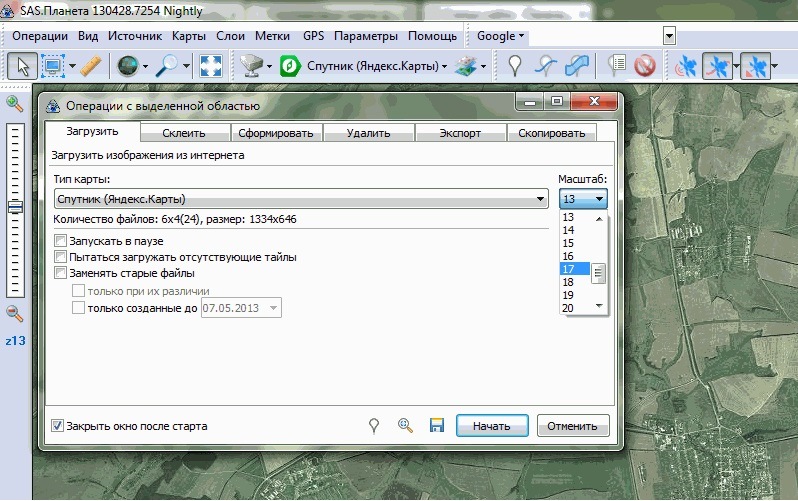Open the Вид menu
Screen dimensions: 798x501
[88, 36]
